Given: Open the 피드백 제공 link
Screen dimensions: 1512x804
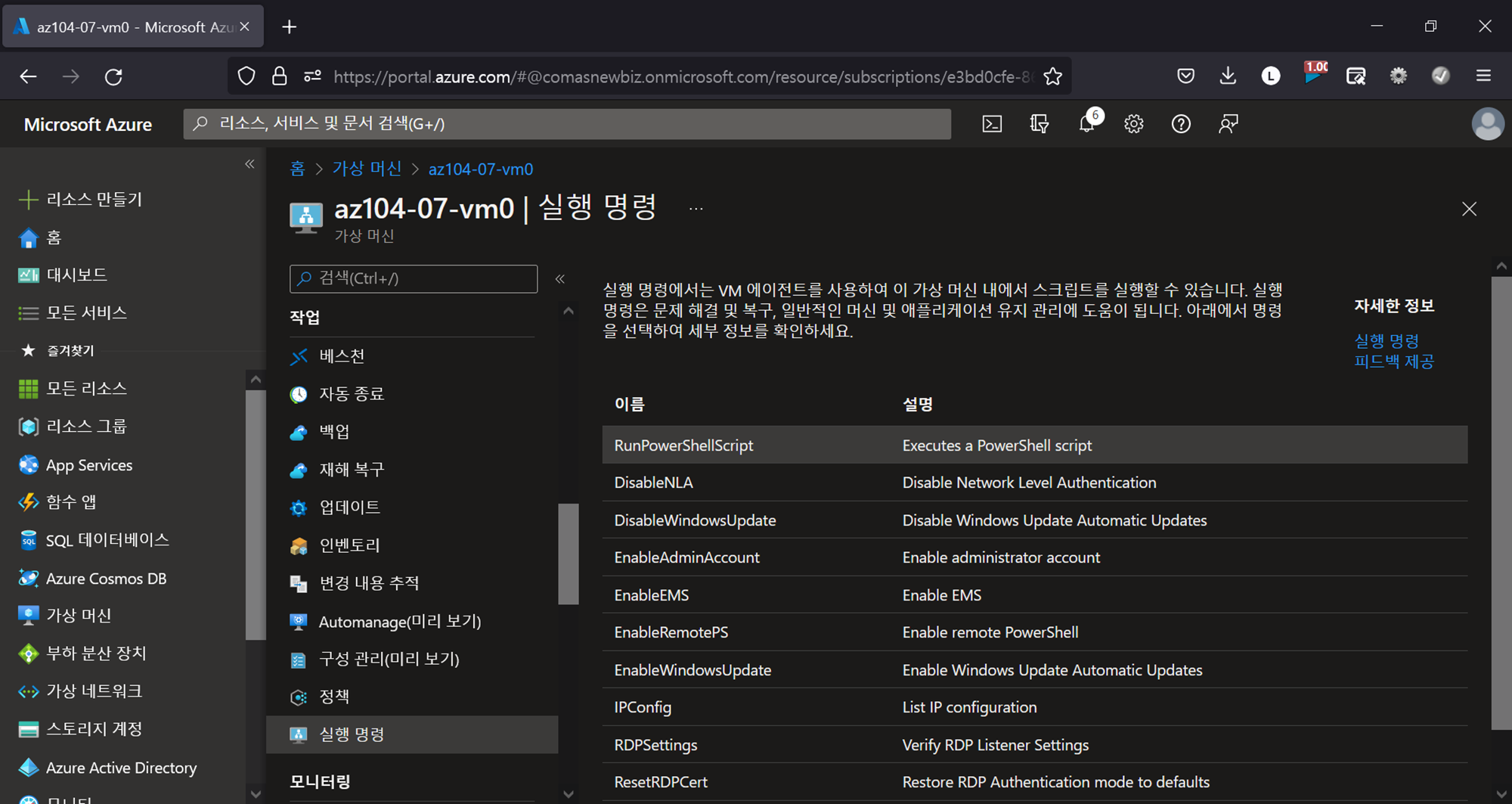Looking at the screenshot, I should coord(1394,362).
